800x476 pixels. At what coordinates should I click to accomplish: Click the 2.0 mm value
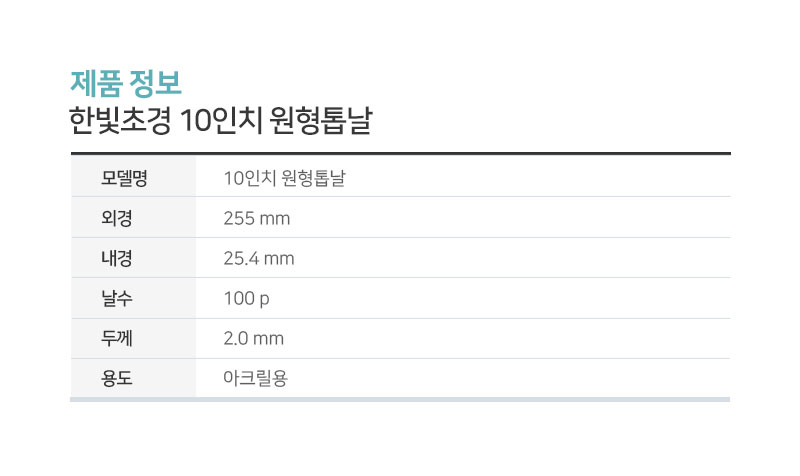tap(254, 338)
